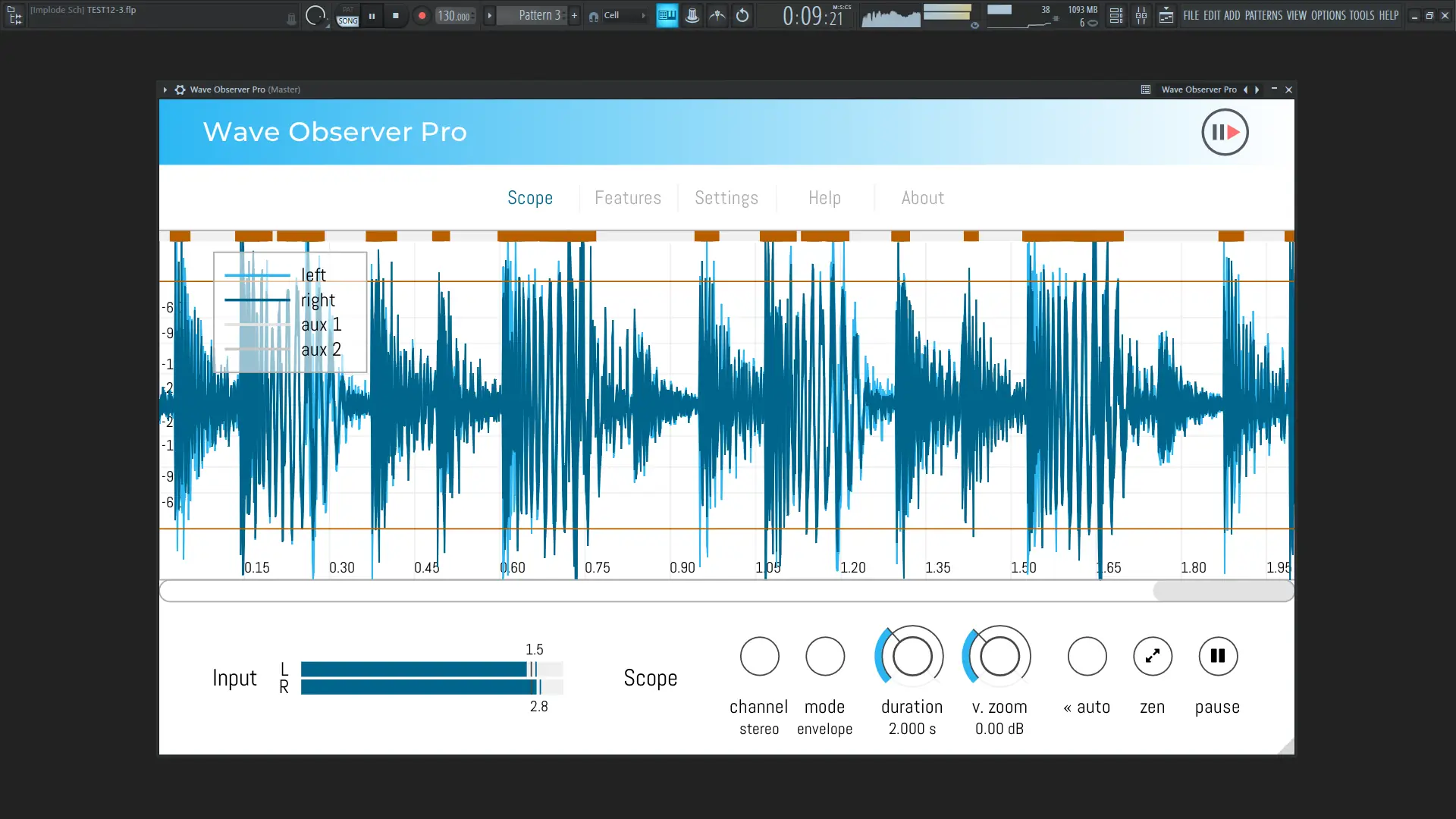The height and width of the screenshot is (819, 1456).
Task: Expand the plugin options with the detach arrow
Action: coord(164,89)
